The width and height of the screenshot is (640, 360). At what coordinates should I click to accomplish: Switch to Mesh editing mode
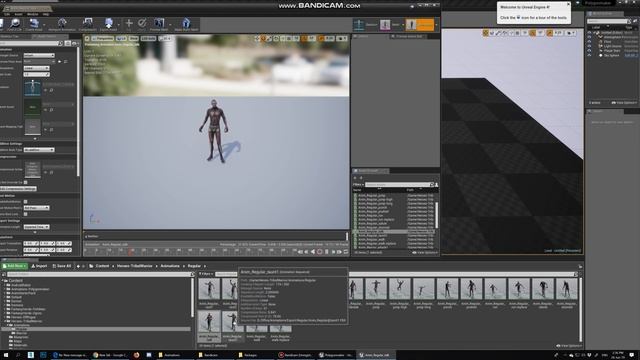pos(391,24)
